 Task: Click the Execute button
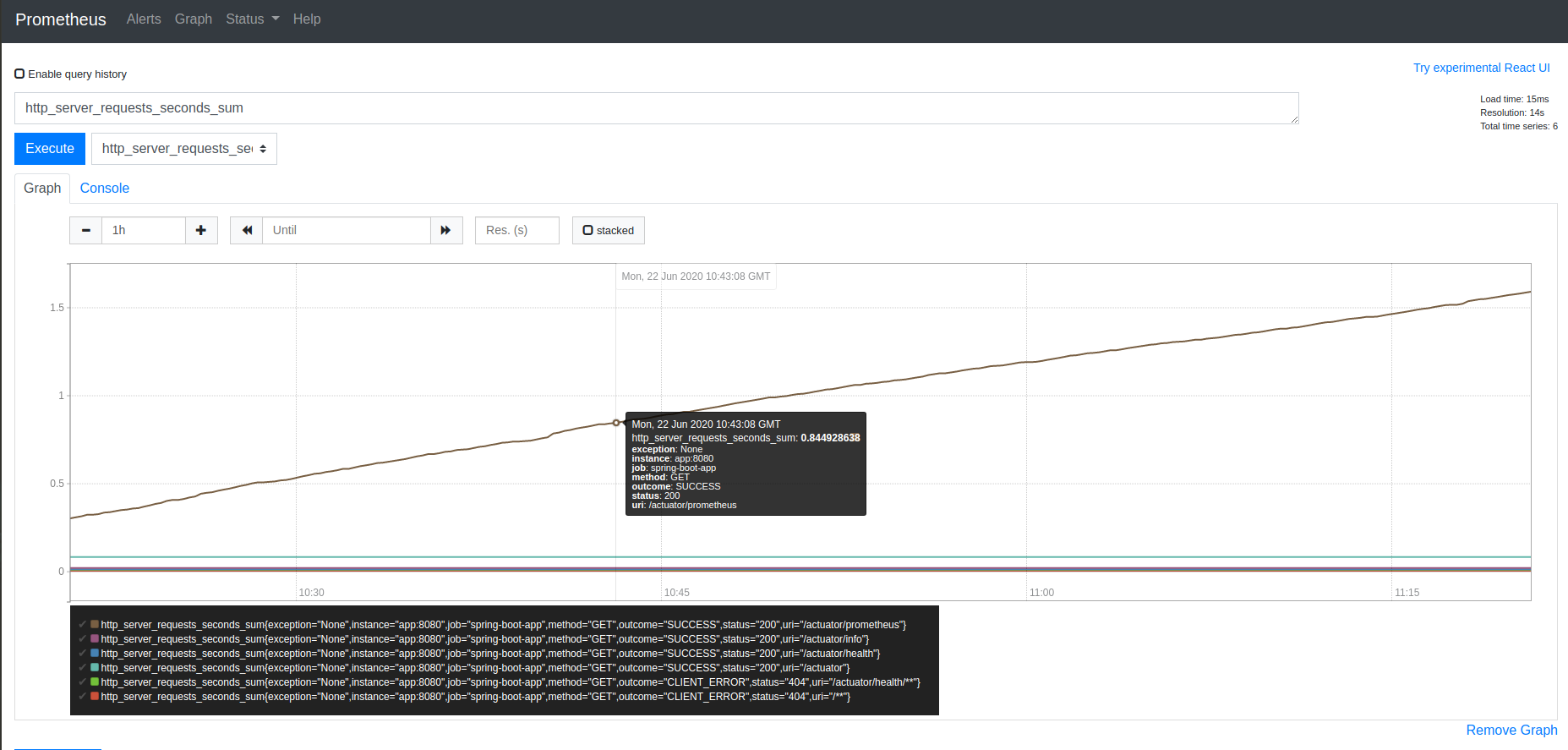click(50, 149)
